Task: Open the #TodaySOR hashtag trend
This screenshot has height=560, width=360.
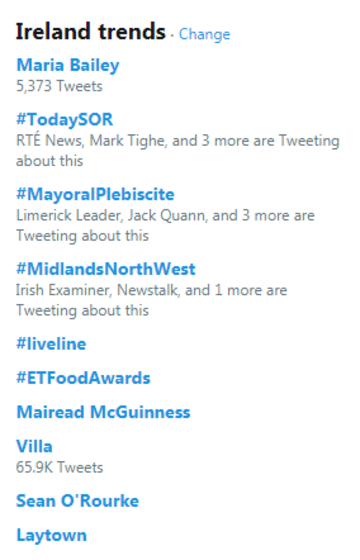Action: pyautogui.click(x=65, y=120)
